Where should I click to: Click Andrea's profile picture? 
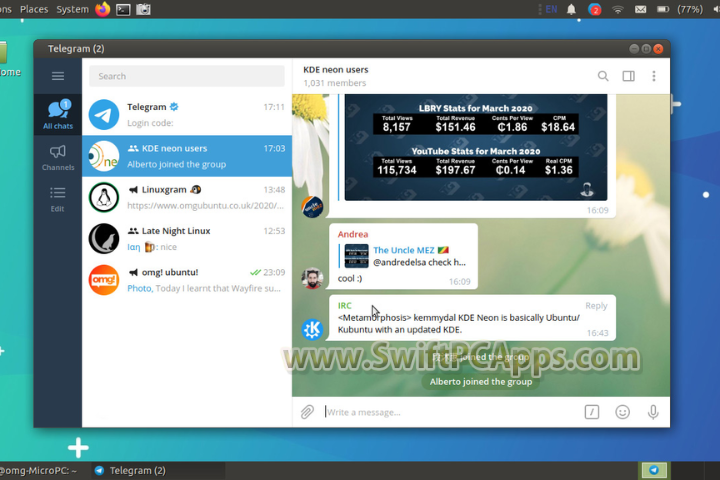click(312, 278)
